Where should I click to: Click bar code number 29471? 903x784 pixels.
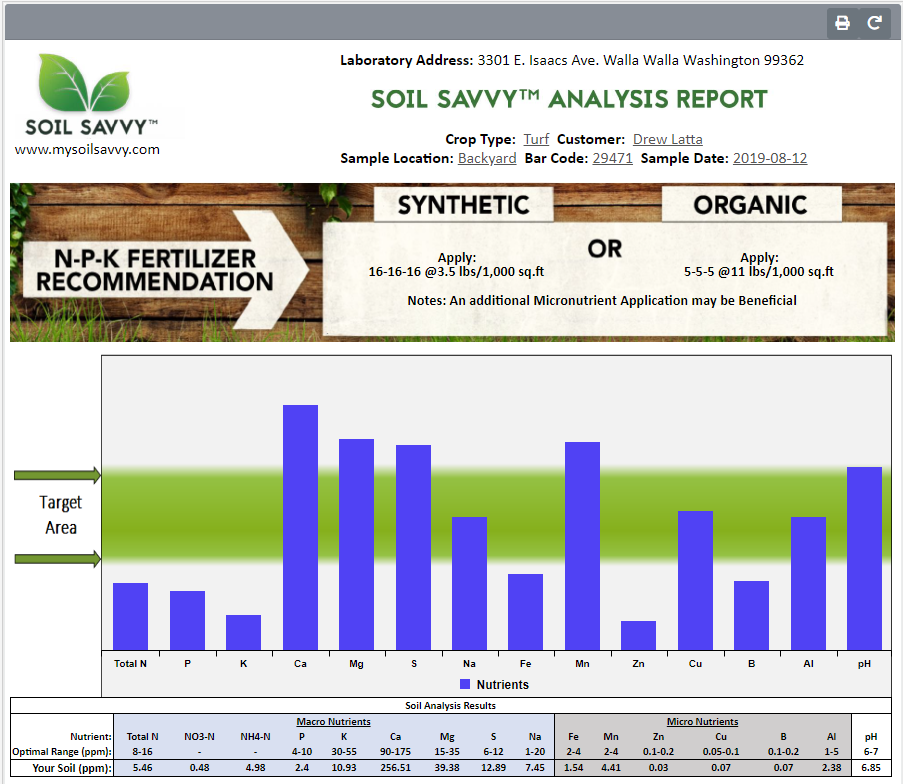(x=612, y=158)
